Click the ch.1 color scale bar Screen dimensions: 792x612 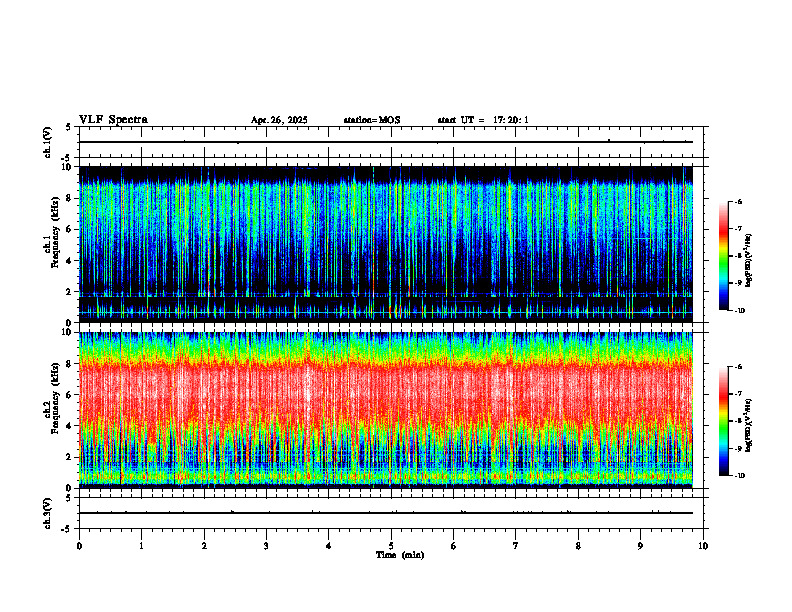coord(724,256)
